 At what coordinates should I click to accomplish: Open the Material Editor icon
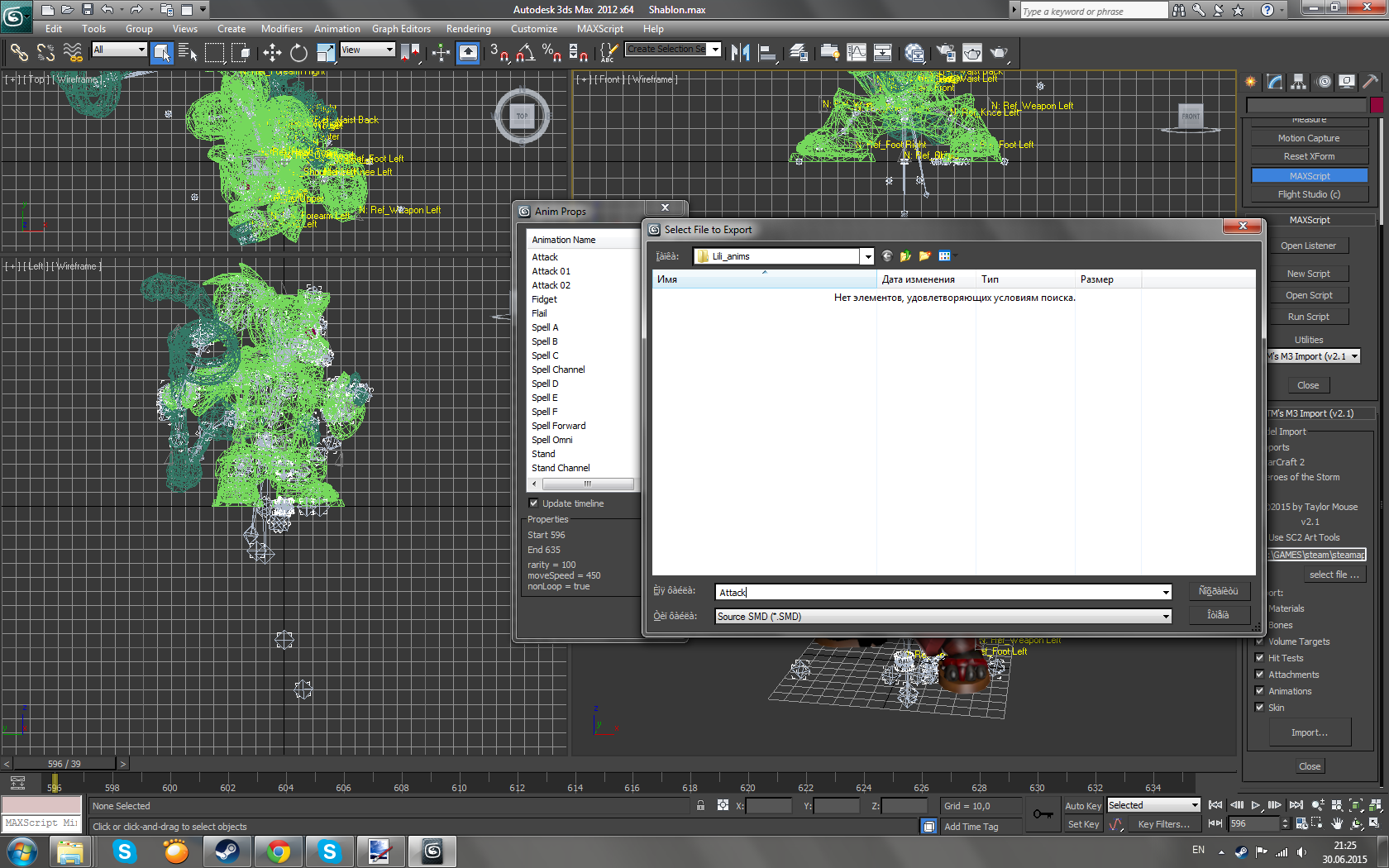914,53
